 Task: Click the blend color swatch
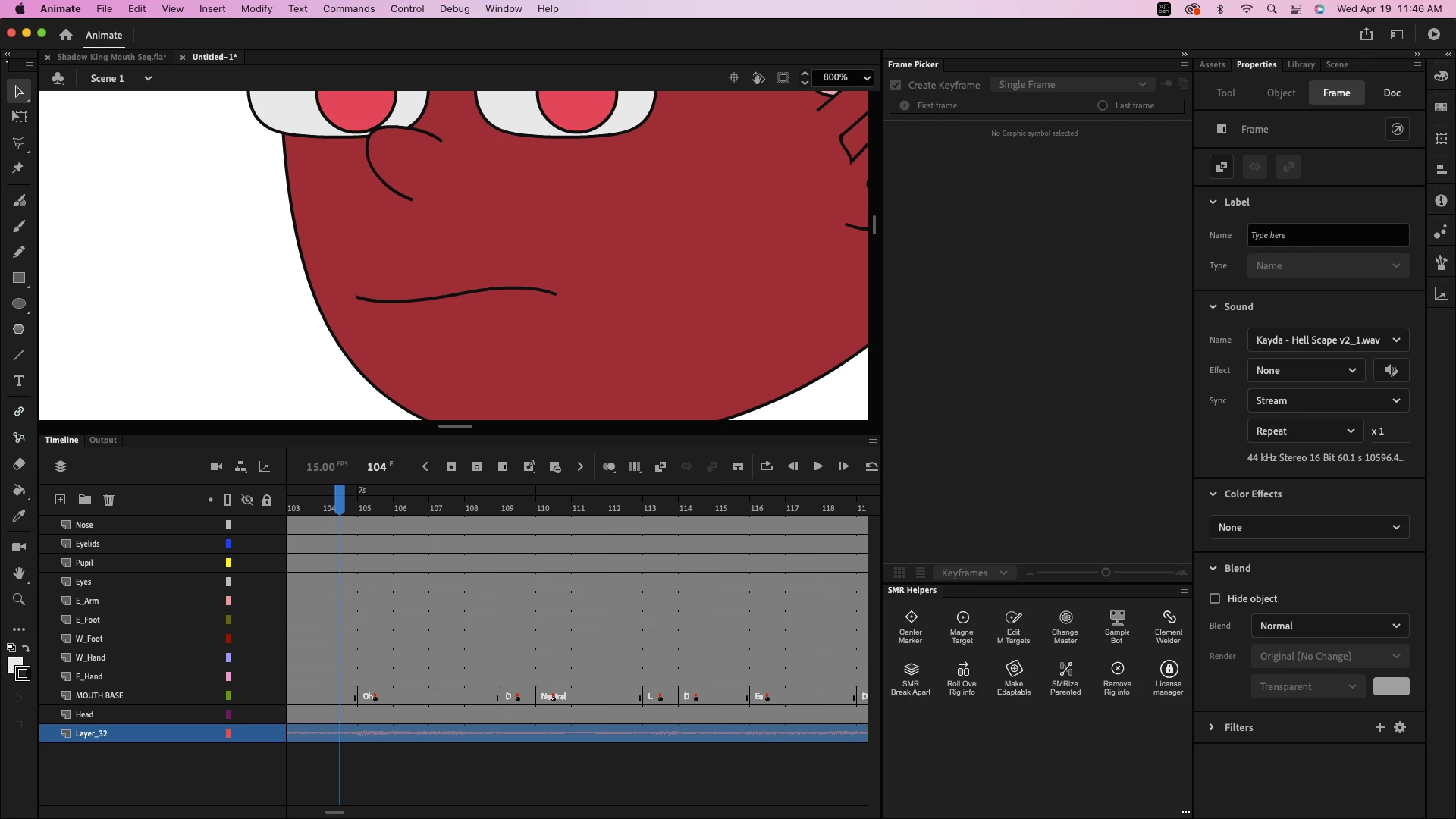[1391, 686]
